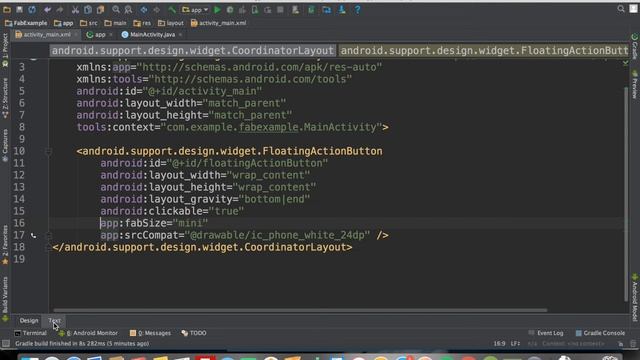Click the AVD Manager device icon
Screen dimensions: 640x360
[x=296, y=9]
